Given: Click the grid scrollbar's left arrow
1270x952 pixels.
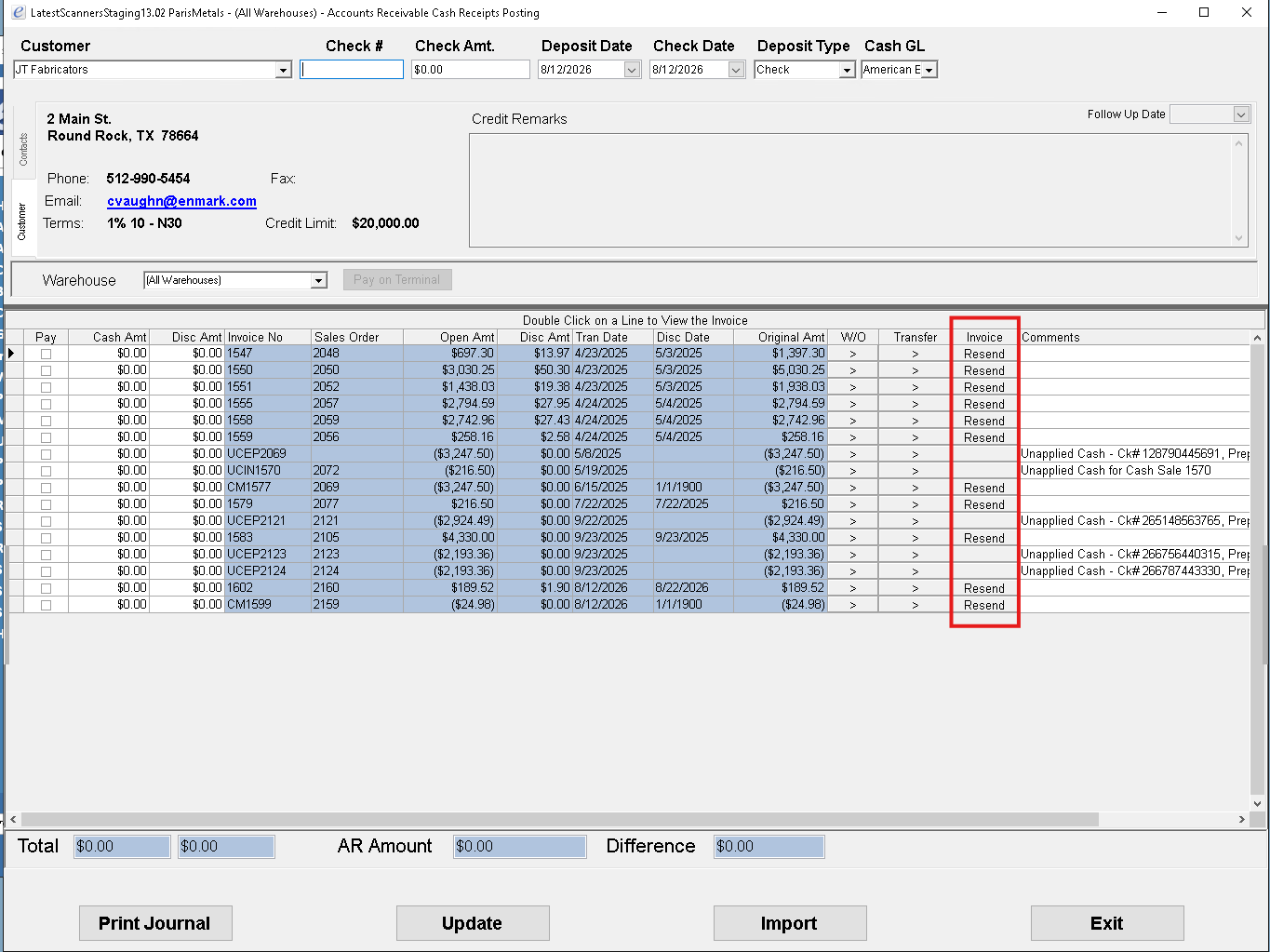Looking at the screenshot, I should coord(13,820).
